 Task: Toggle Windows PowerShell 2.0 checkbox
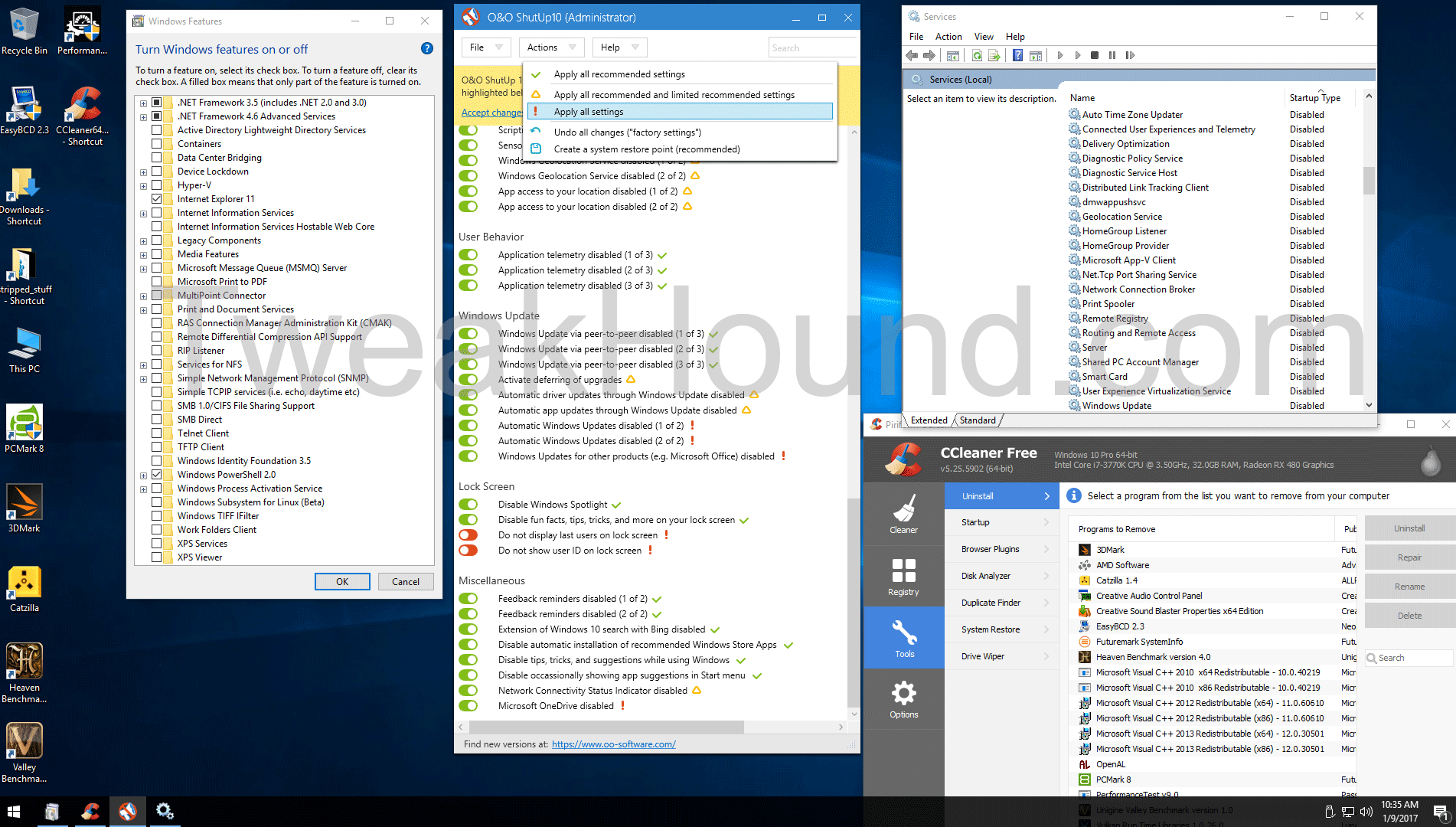(x=156, y=475)
